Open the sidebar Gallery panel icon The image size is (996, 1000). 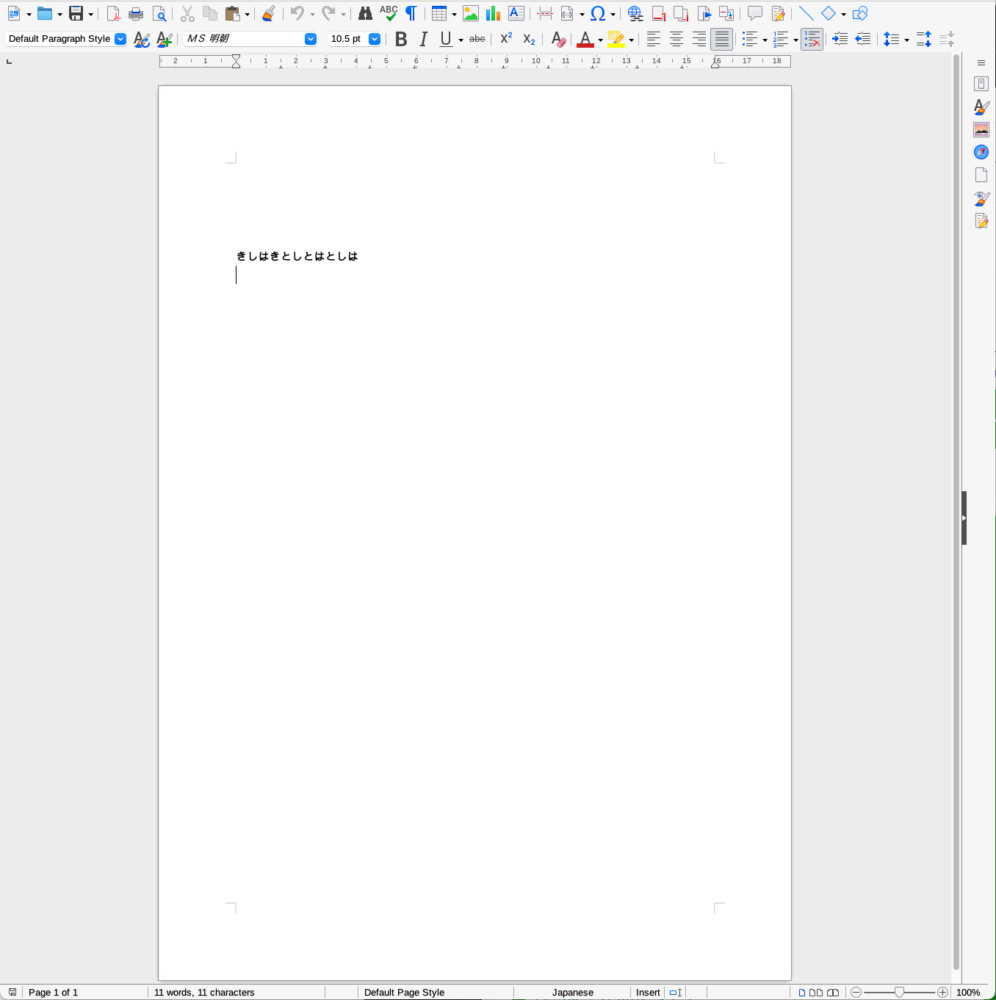click(x=981, y=129)
